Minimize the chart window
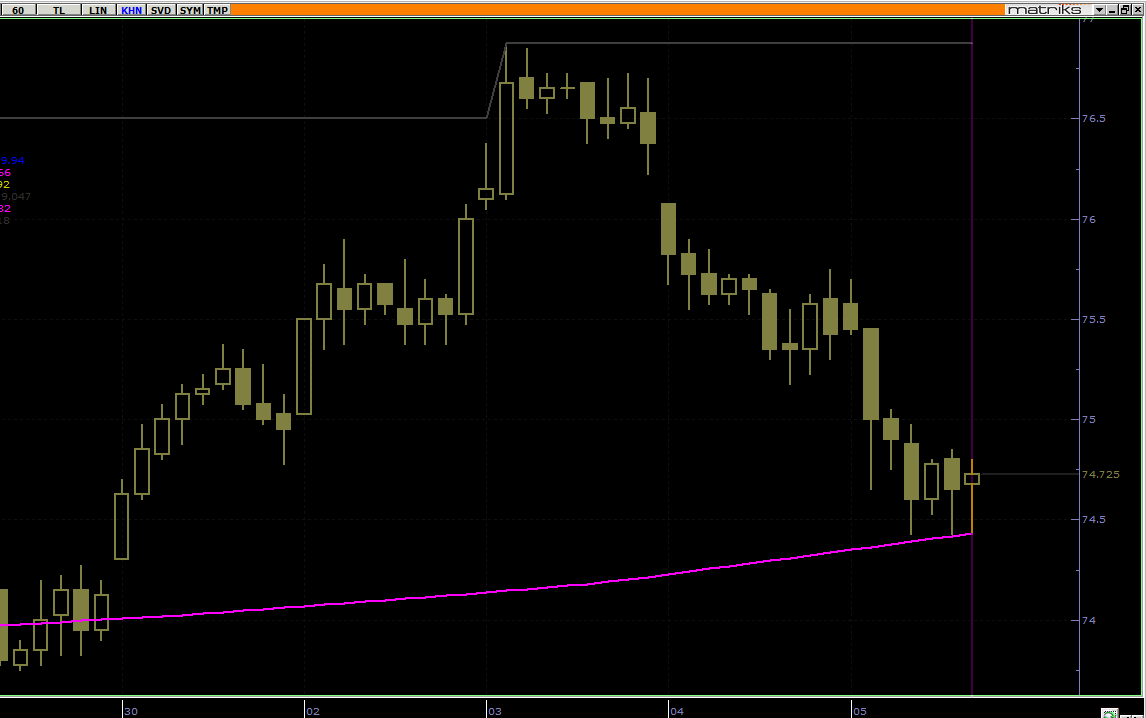Image resolution: width=1146 pixels, height=718 pixels. pyautogui.click(x=1112, y=10)
